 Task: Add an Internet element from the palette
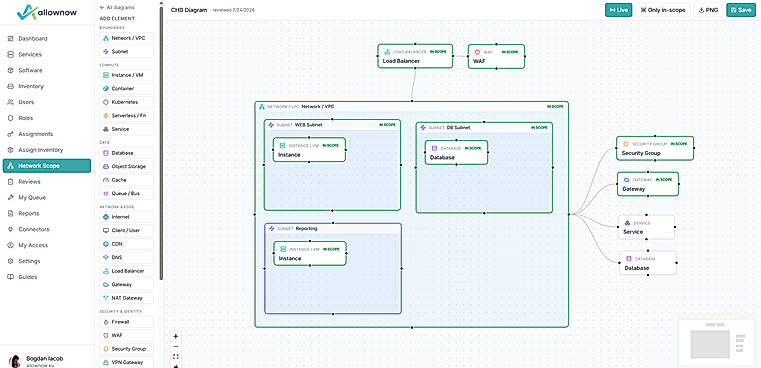[x=126, y=217]
